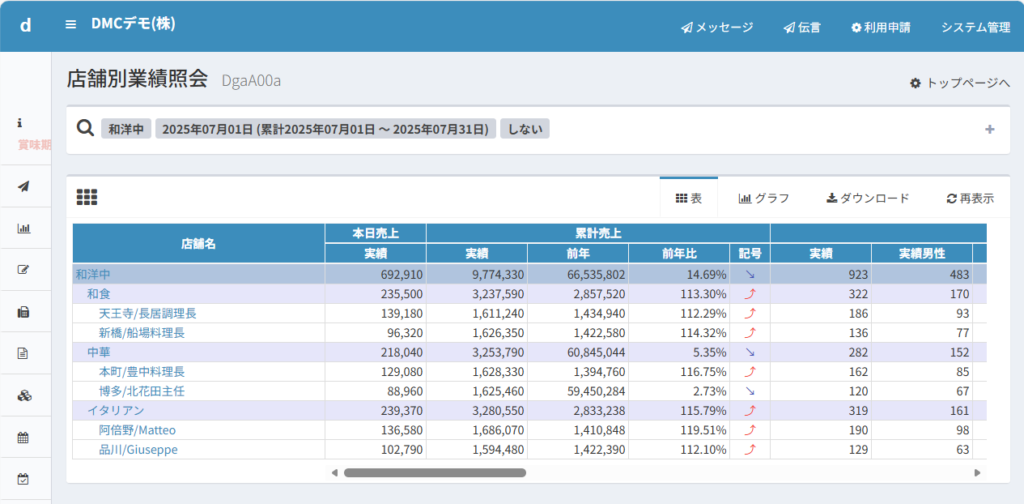Image resolution: width=1024 pixels, height=504 pixels.
Task: Open システム管理 menu
Action: (975, 27)
